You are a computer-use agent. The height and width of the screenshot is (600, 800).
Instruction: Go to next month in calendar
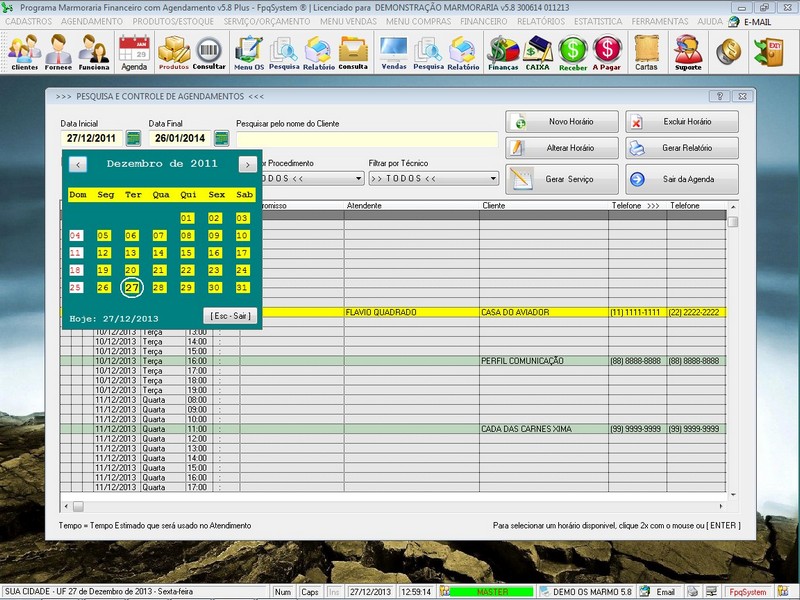point(247,163)
